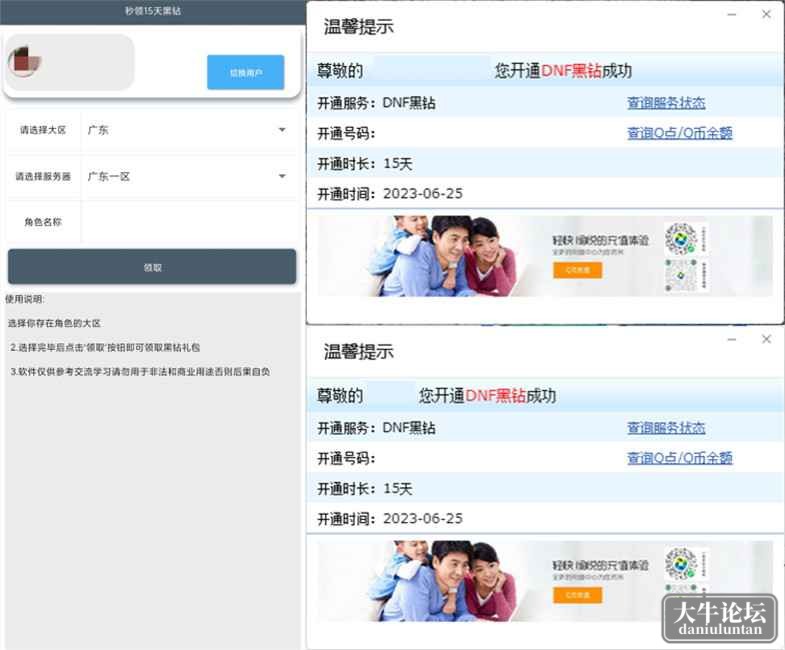Click 开通号码 row in lower dialog
This screenshot has width=785, height=650.
point(546,458)
